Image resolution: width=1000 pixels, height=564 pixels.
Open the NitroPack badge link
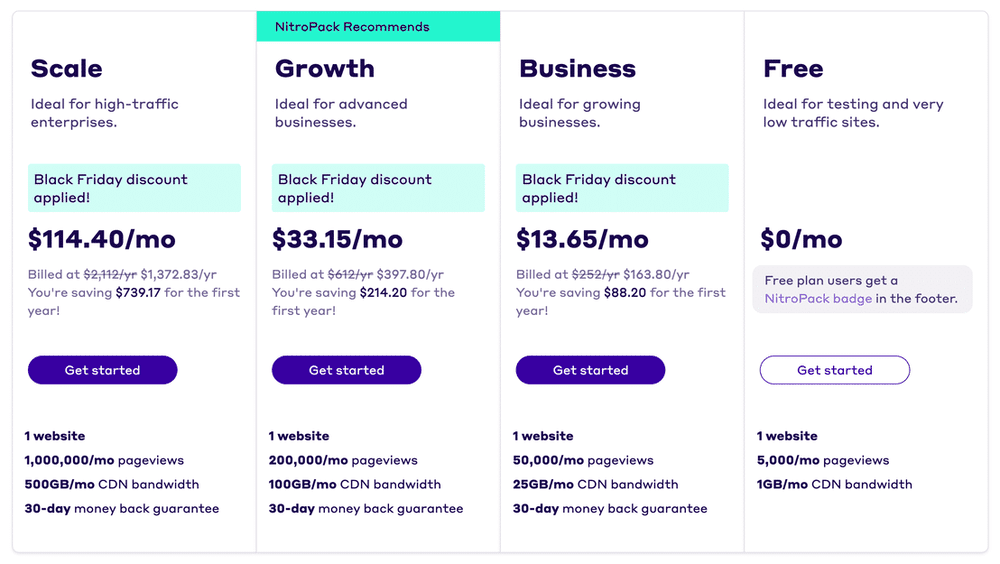click(x=818, y=299)
